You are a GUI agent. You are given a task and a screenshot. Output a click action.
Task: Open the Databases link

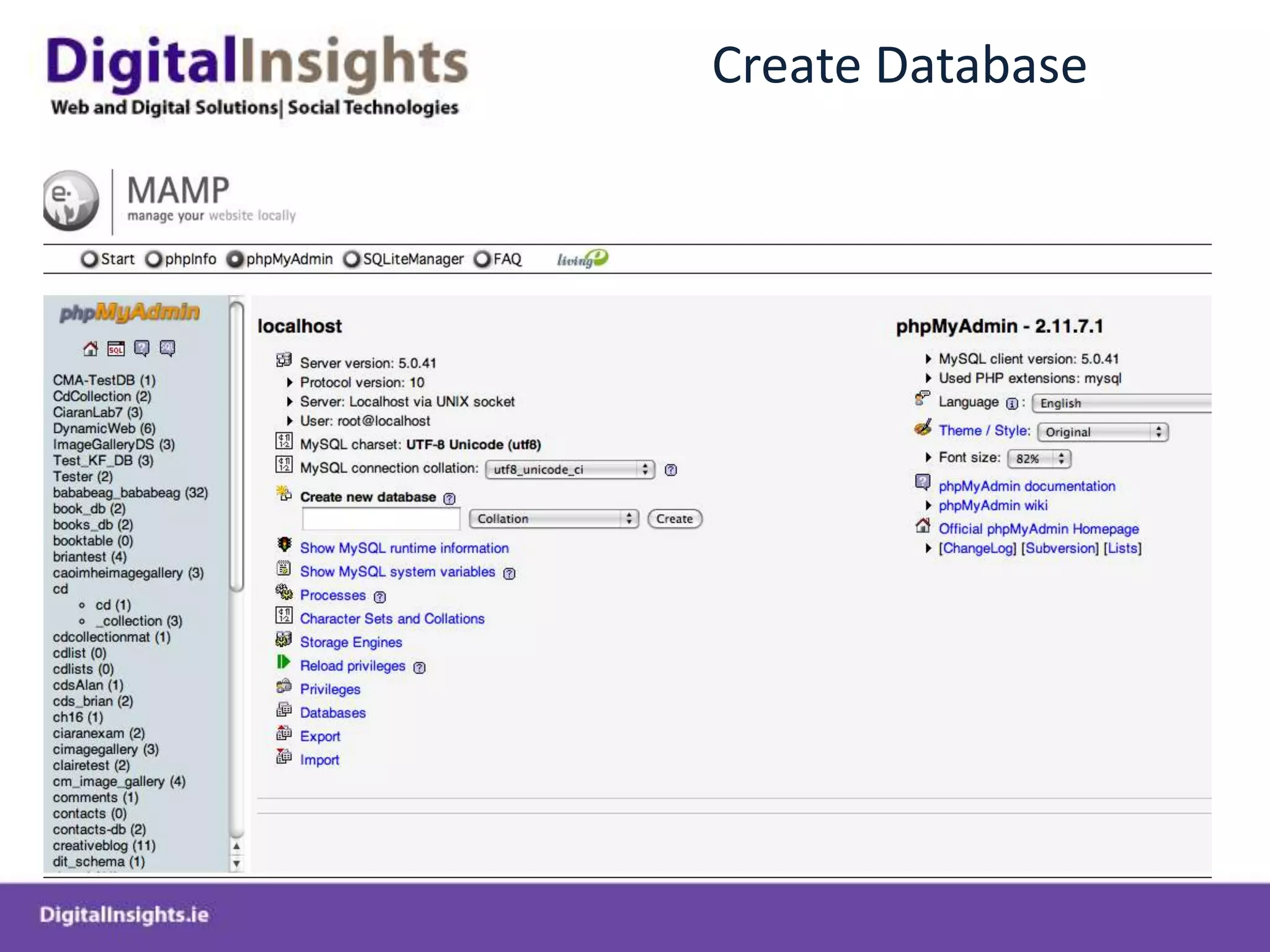[333, 713]
